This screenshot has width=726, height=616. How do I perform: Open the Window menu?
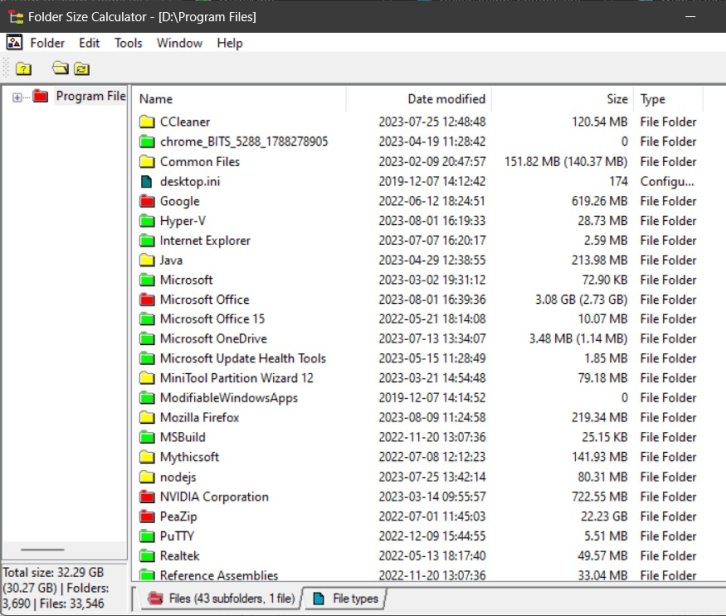179,43
